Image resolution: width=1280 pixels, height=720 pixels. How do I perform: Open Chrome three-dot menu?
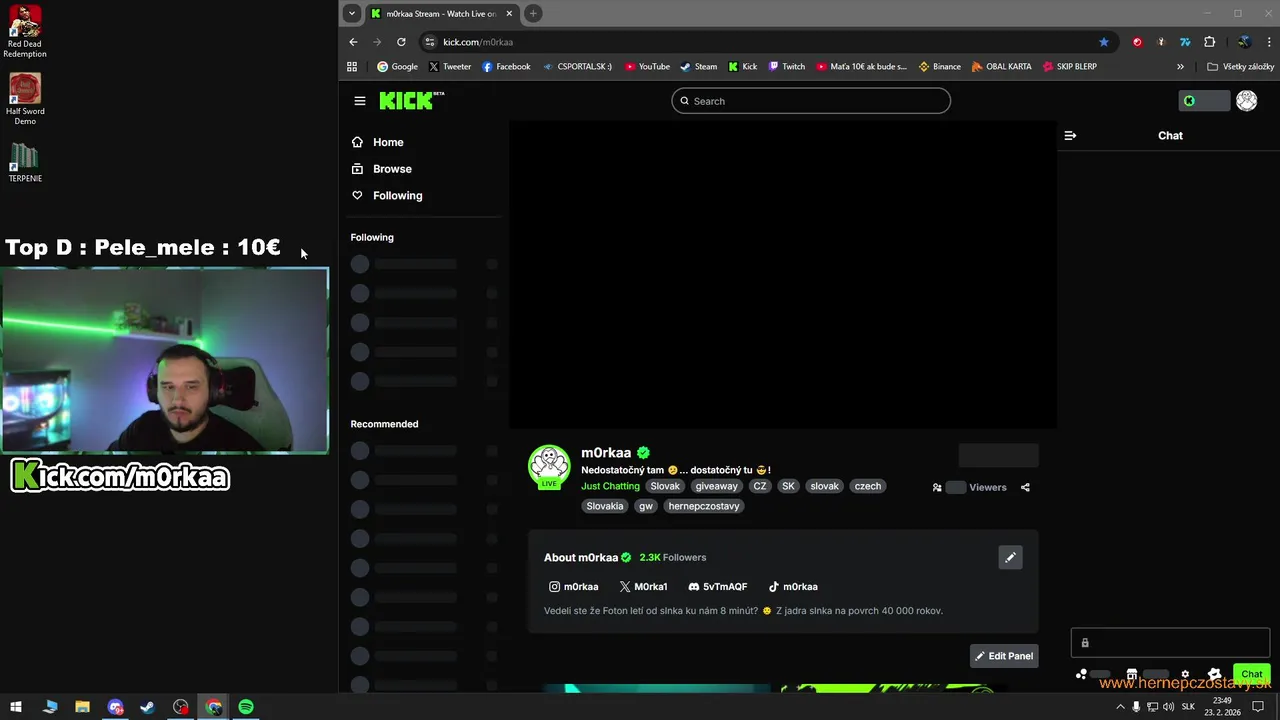point(1268,42)
